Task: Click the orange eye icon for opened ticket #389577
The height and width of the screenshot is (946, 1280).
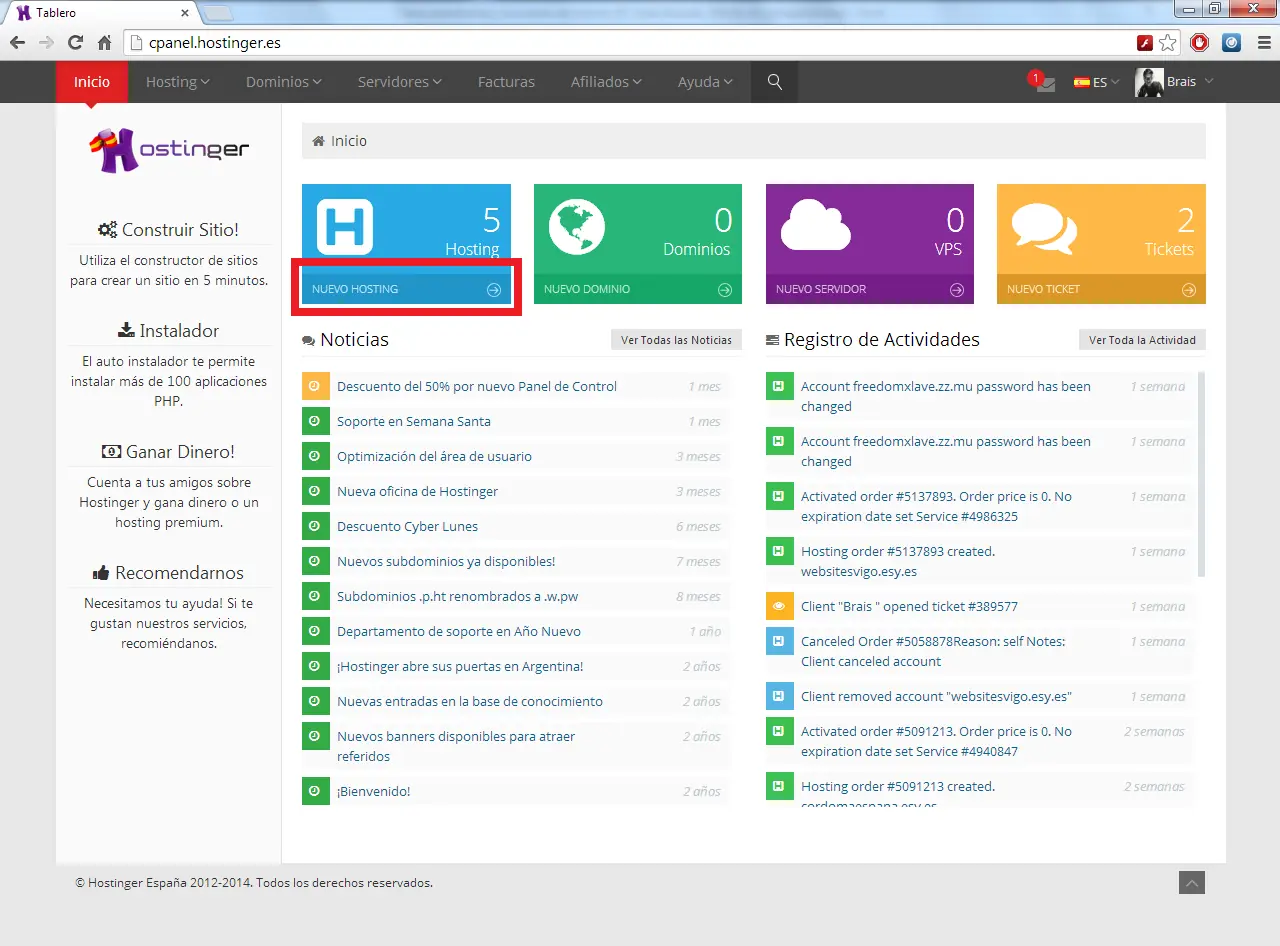Action: tap(779, 606)
